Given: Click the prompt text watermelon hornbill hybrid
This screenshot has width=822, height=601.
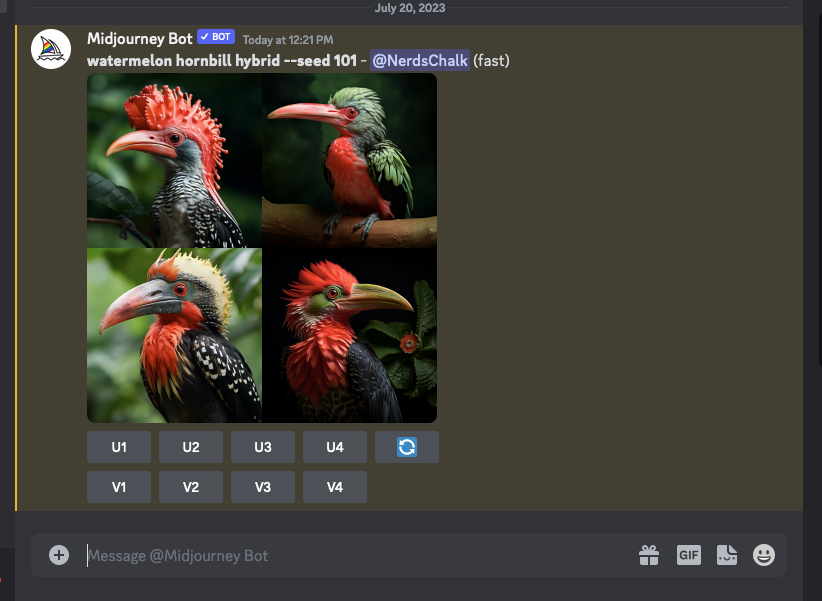Looking at the screenshot, I should [183, 61].
